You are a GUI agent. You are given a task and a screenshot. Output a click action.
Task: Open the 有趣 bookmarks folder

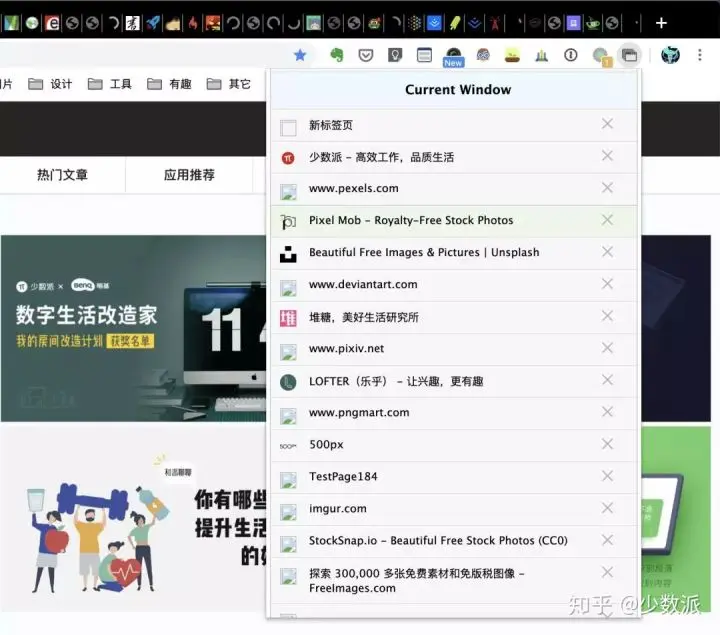click(x=169, y=84)
